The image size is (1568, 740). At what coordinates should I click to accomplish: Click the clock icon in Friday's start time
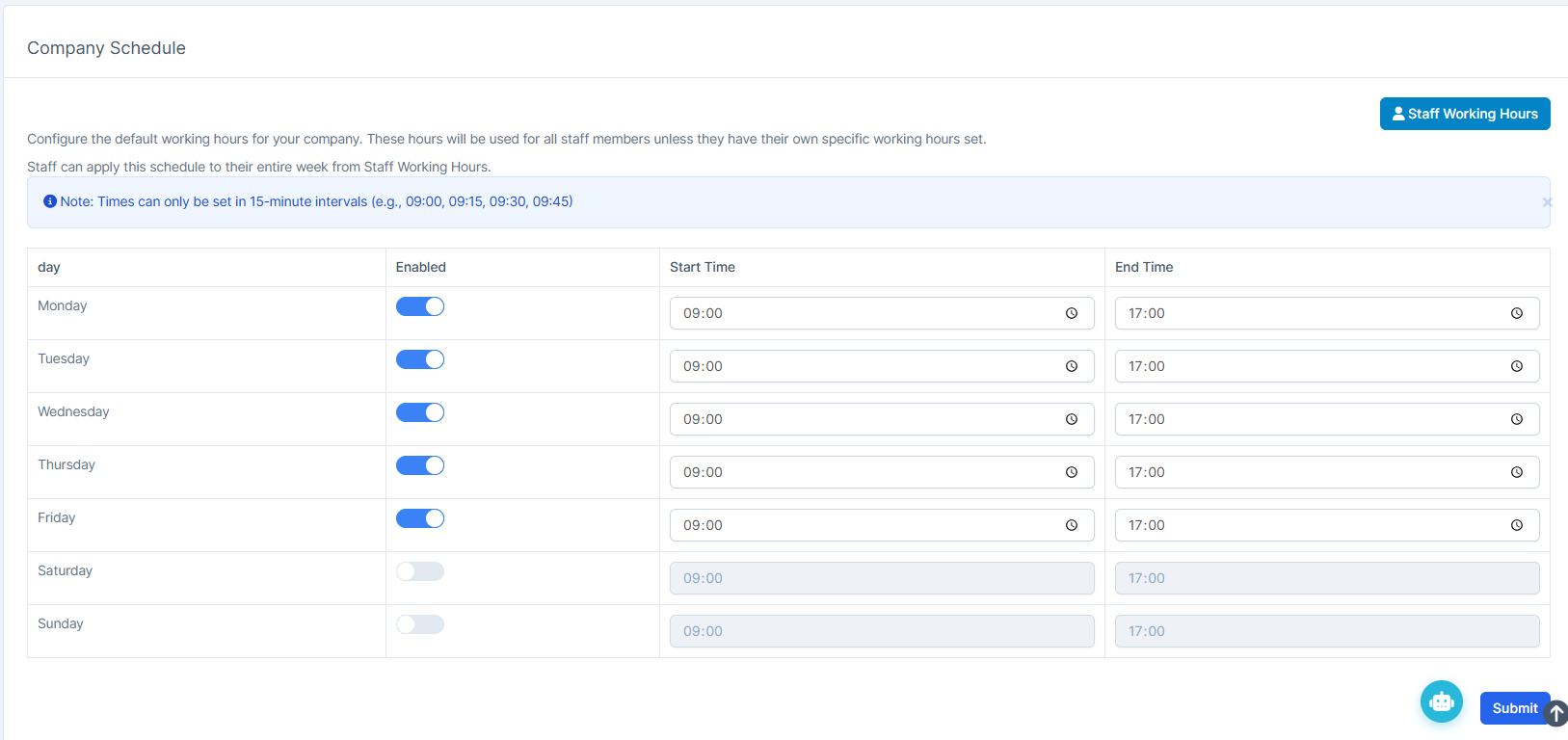[1071, 525]
